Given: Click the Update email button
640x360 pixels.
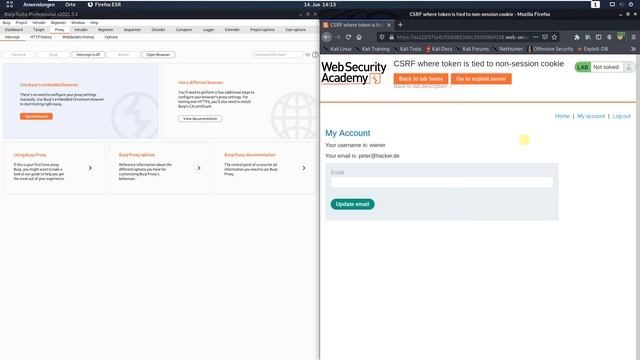Looking at the screenshot, I should click(352, 204).
